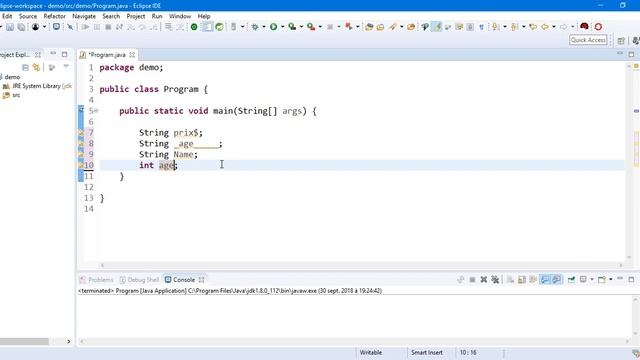This screenshot has height=360, width=640.
Task: Toggle Scroll Lock in the Console toolbar
Action: coord(522,280)
